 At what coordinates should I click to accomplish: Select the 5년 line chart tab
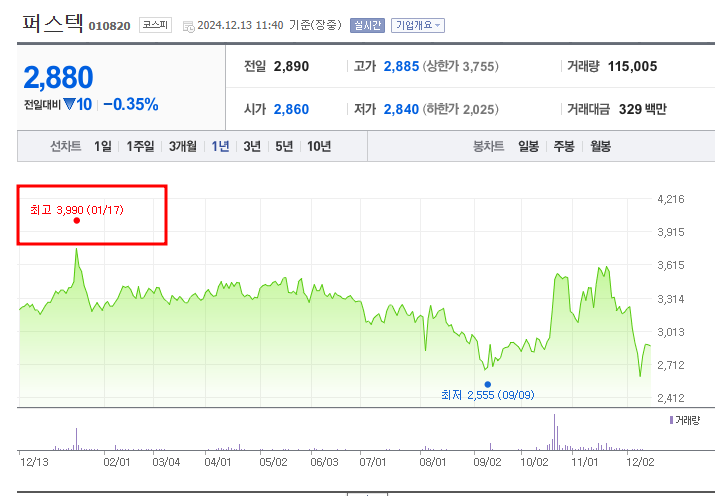coord(284,146)
